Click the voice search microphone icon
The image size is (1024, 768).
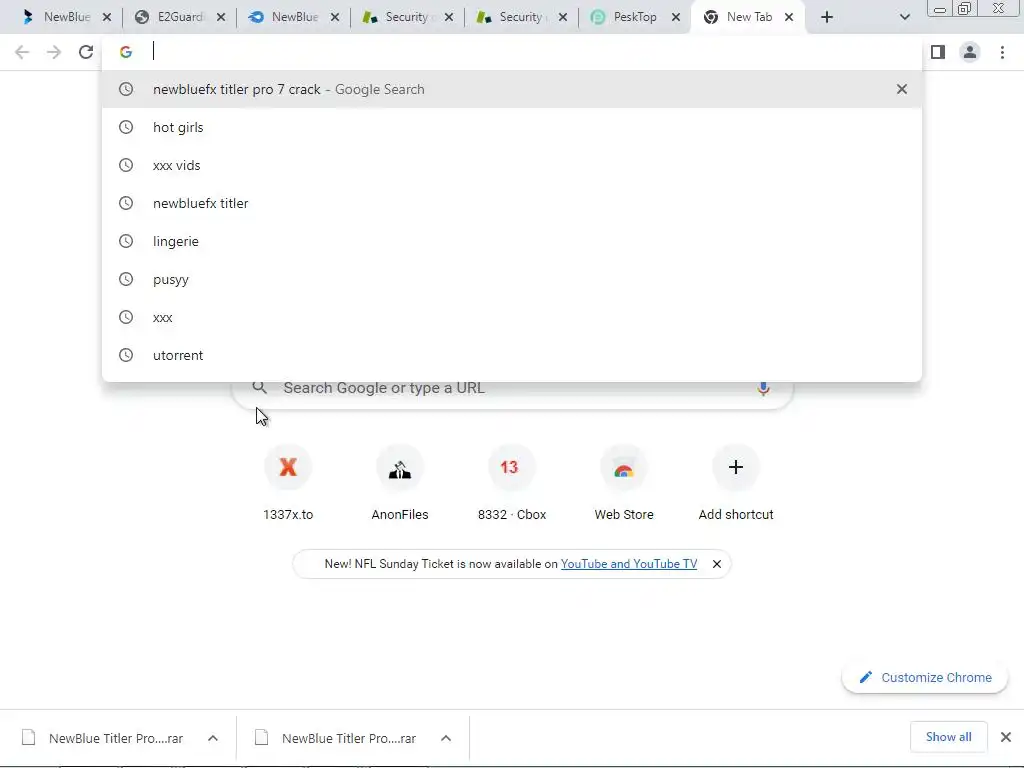click(763, 388)
